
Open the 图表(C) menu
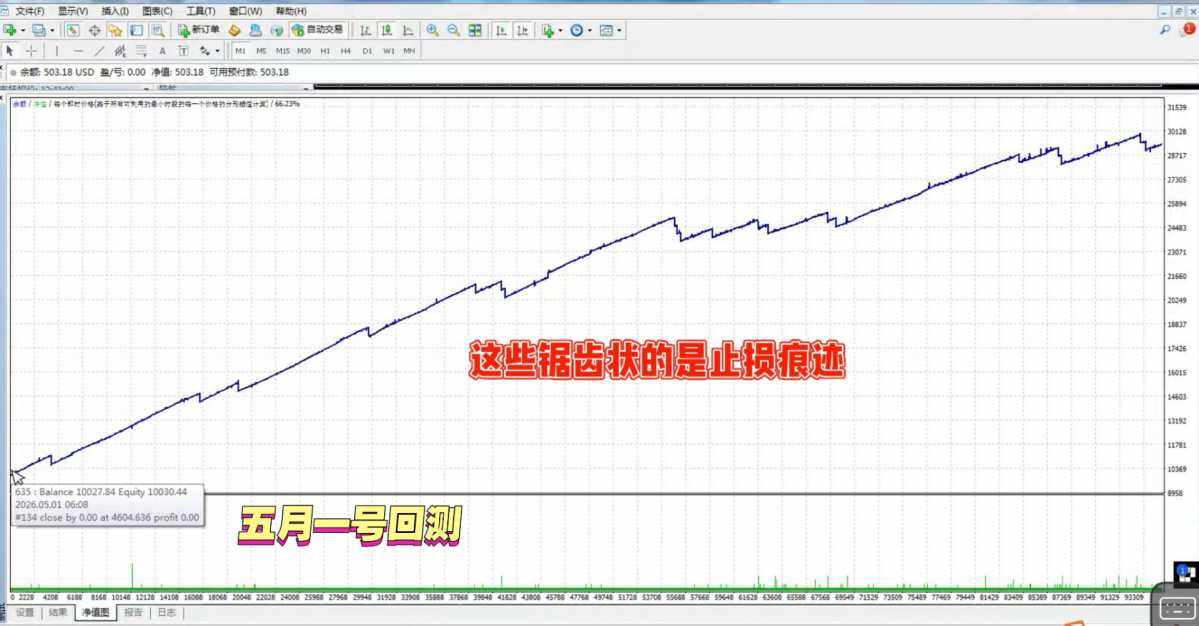157,11
